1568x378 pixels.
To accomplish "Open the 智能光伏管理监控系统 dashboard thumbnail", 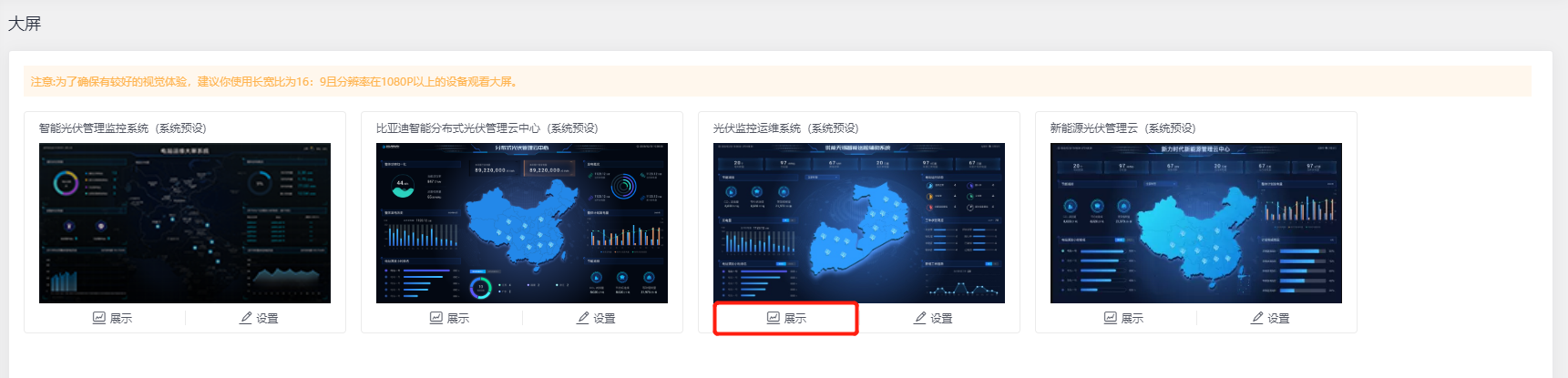I will (185, 222).
